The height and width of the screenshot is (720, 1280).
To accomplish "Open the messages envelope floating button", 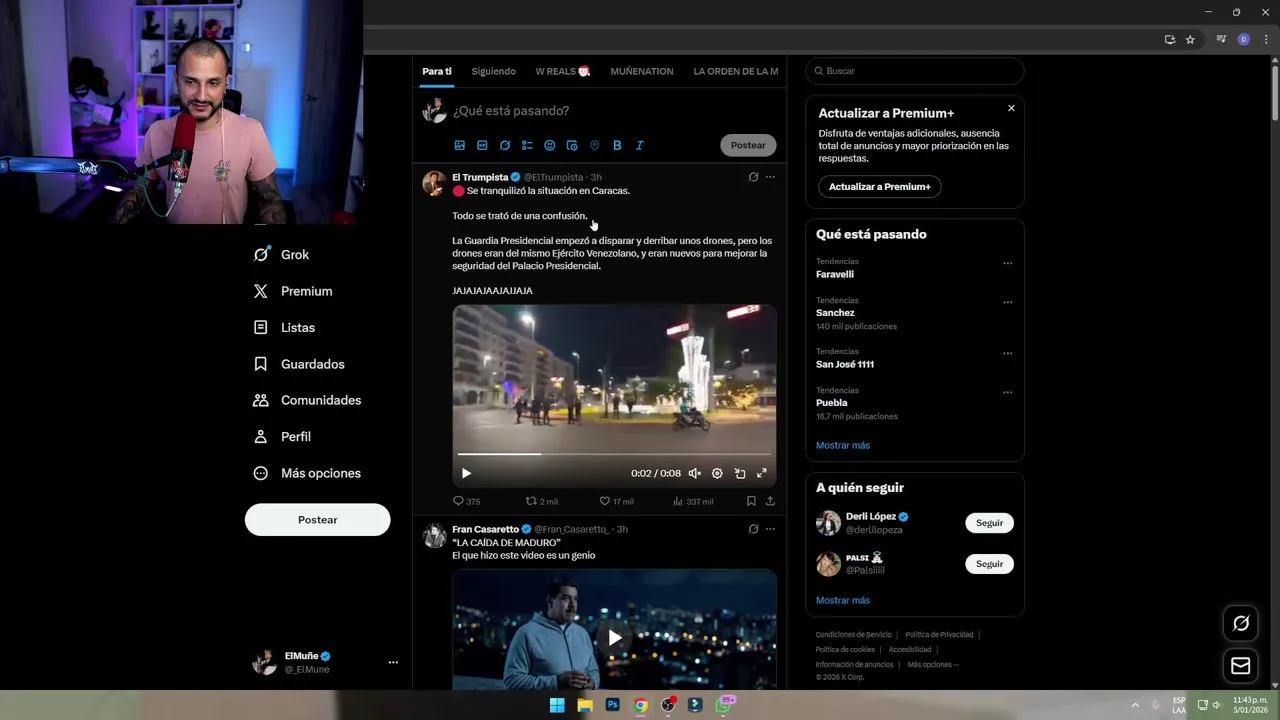I will pyautogui.click(x=1241, y=666).
